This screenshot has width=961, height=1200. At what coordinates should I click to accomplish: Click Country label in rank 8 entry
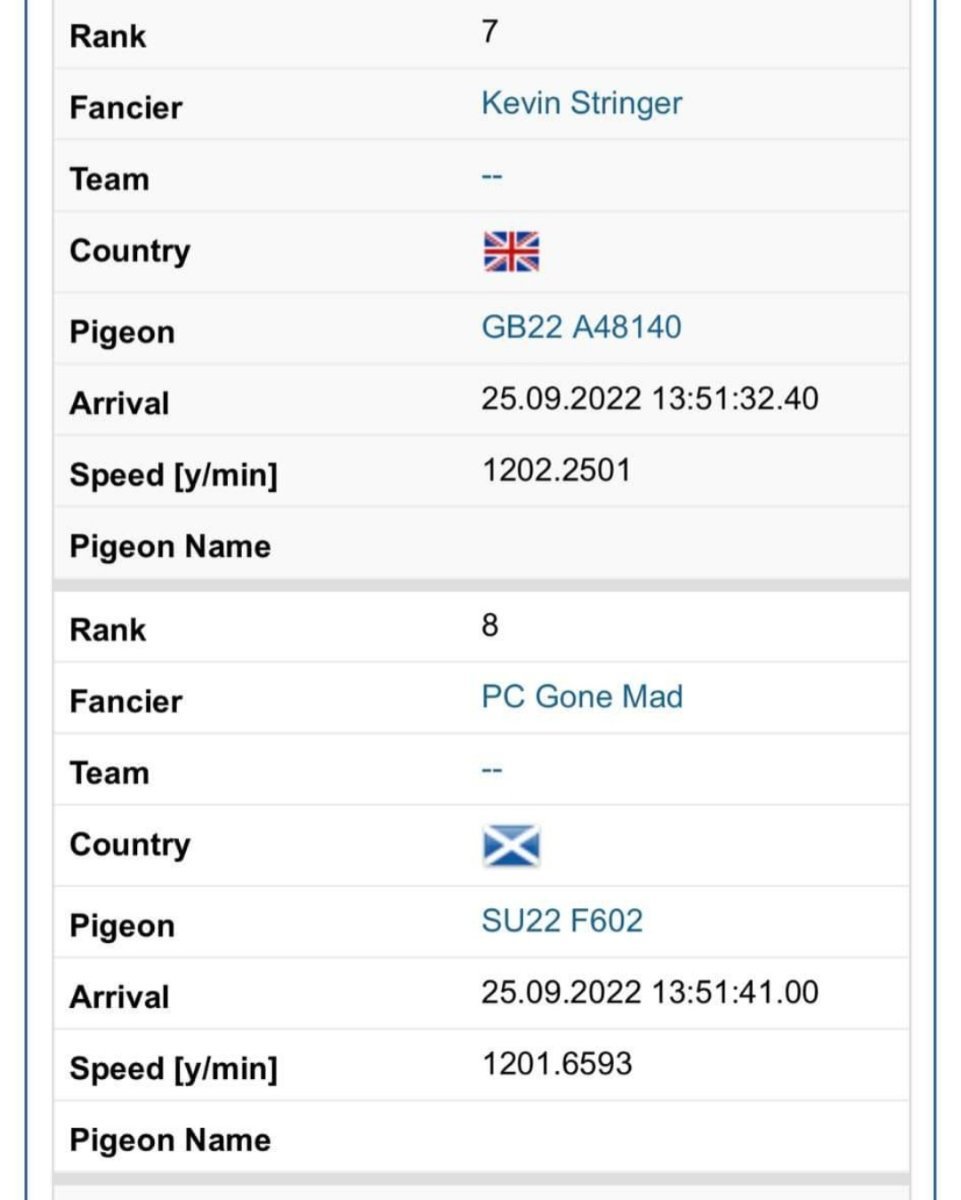point(129,845)
